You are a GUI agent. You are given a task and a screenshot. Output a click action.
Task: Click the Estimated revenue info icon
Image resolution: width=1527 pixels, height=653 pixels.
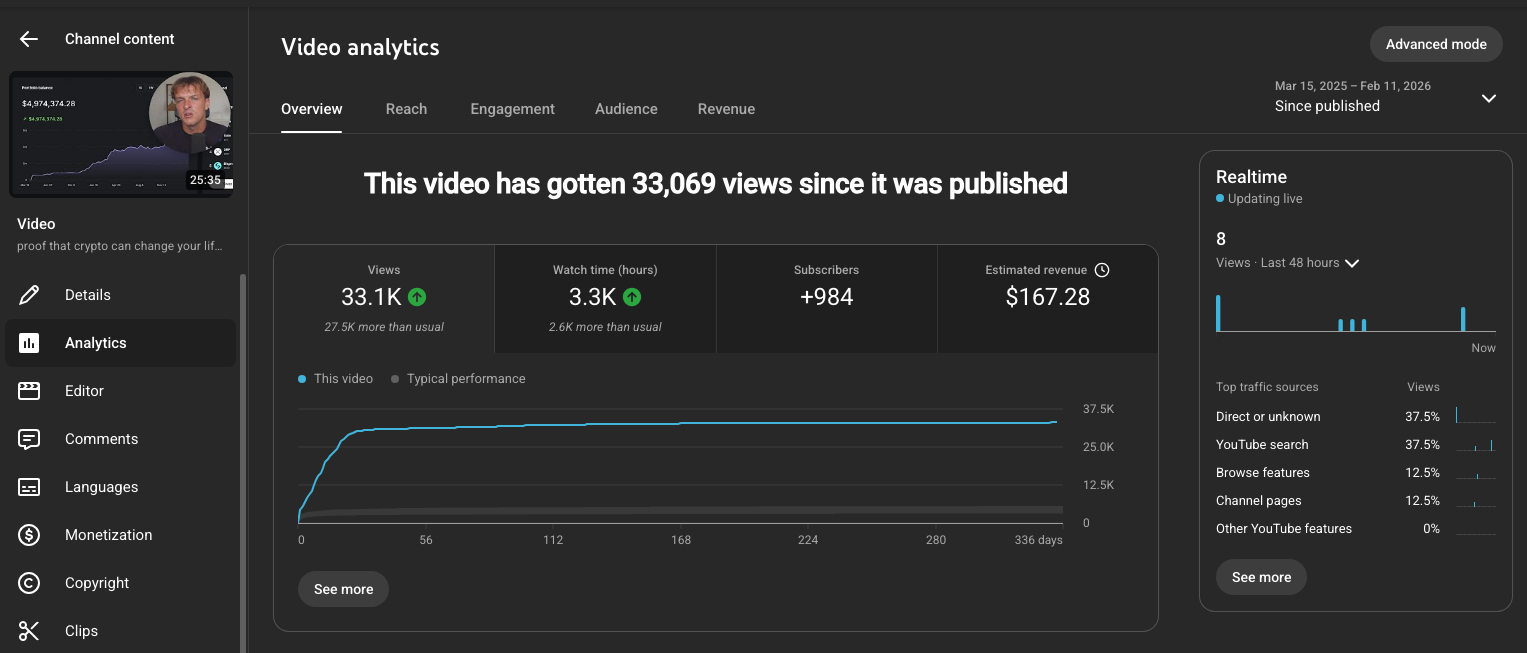pyautogui.click(x=1102, y=269)
